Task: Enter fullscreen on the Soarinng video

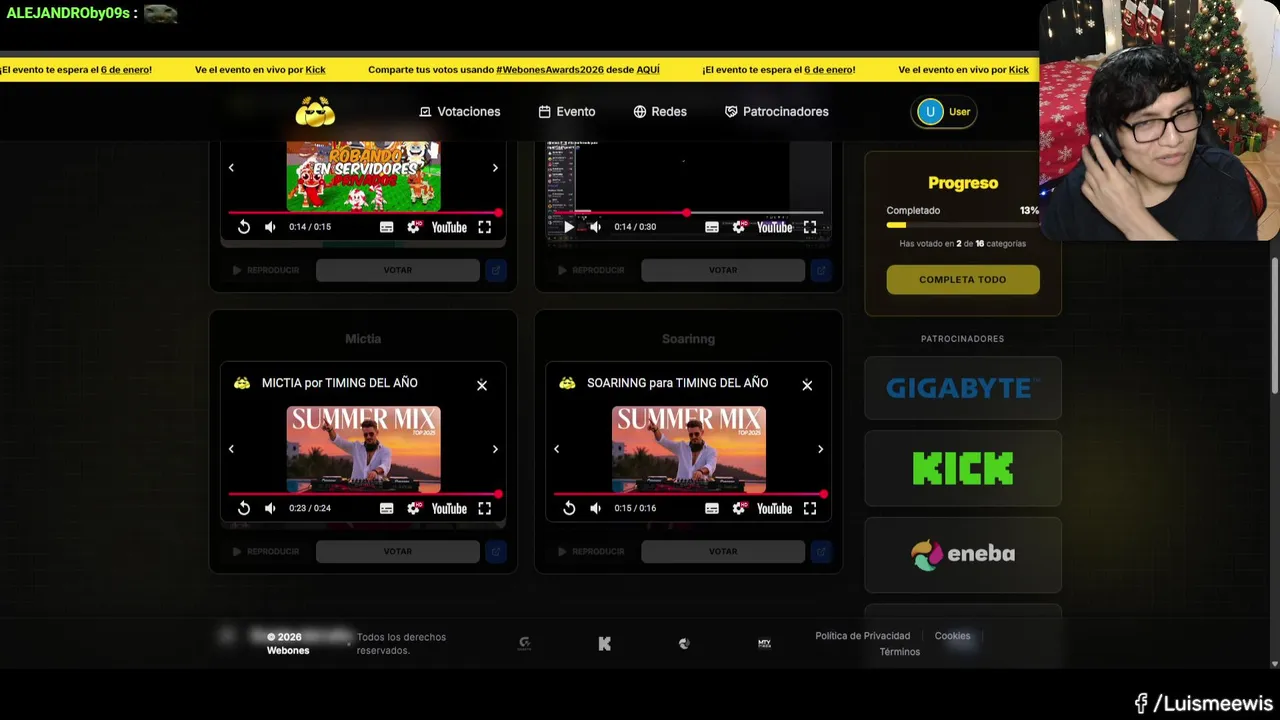Action: pos(810,508)
